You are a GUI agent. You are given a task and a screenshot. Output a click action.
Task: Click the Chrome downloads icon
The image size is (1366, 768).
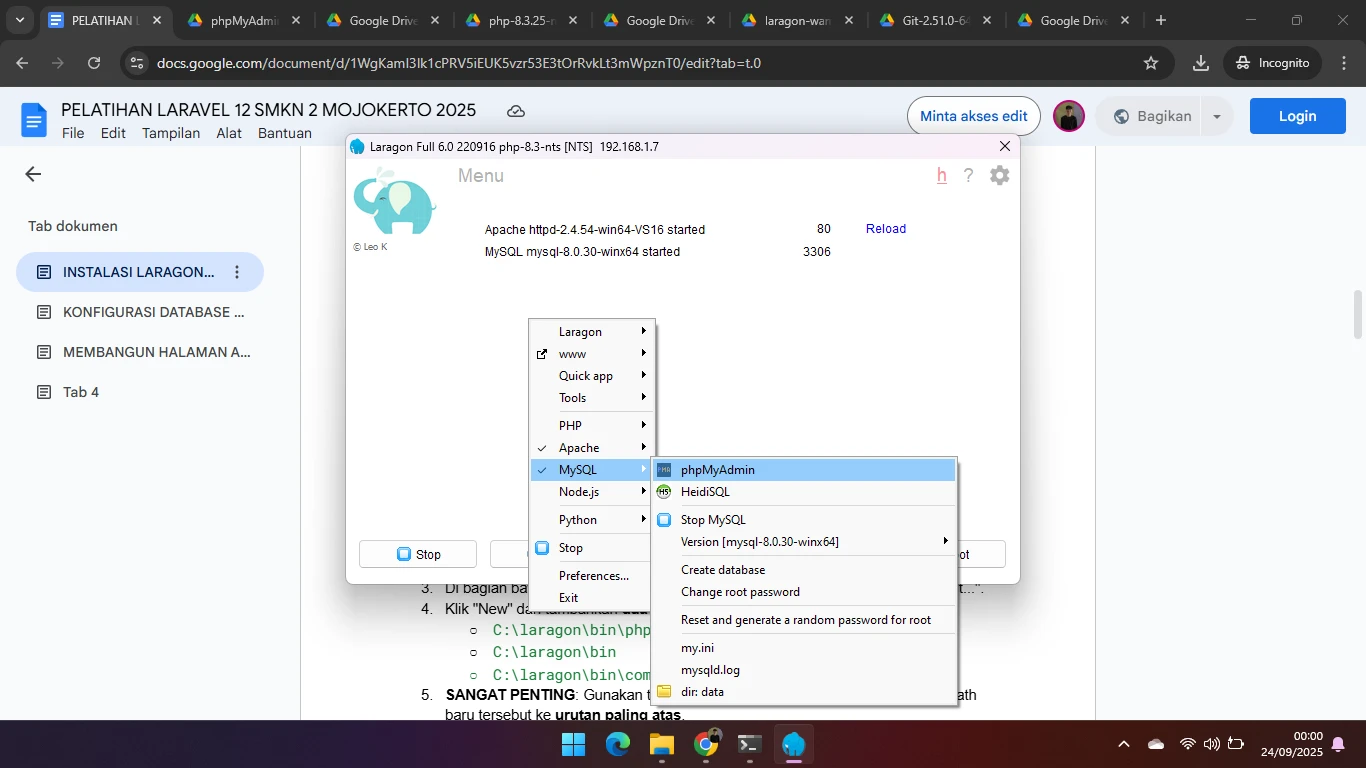pyautogui.click(x=1201, y=63)
